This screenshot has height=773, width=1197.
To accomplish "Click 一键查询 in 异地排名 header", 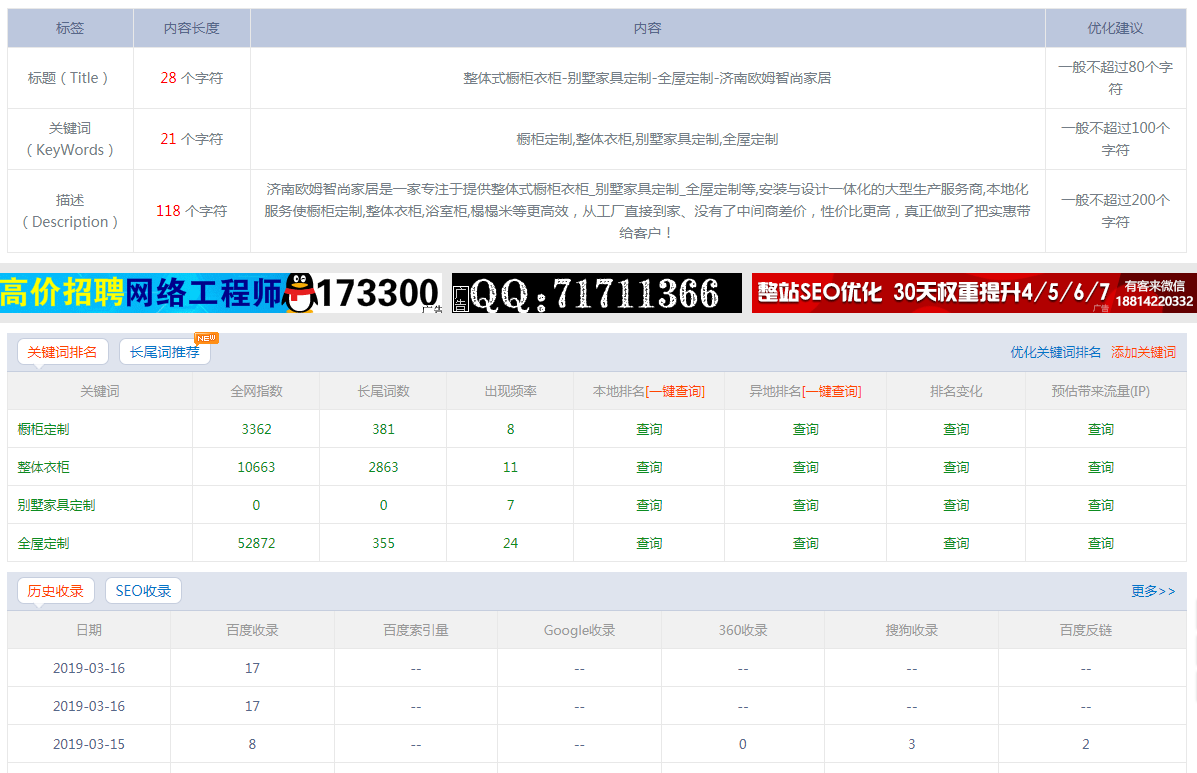I will pyautogui.click(x=832, y=391).
